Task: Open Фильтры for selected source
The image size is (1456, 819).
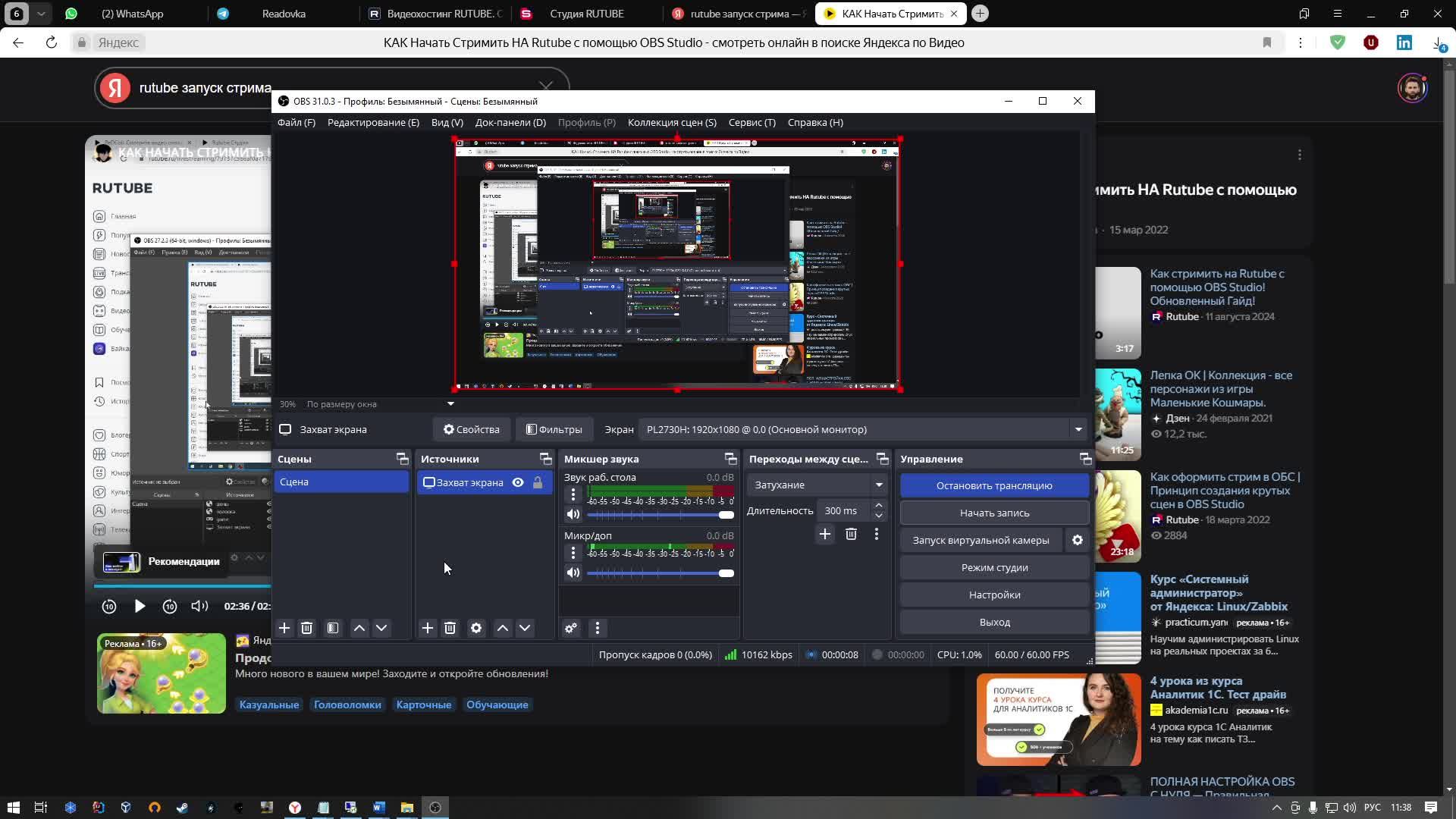Action: point(554,429)
